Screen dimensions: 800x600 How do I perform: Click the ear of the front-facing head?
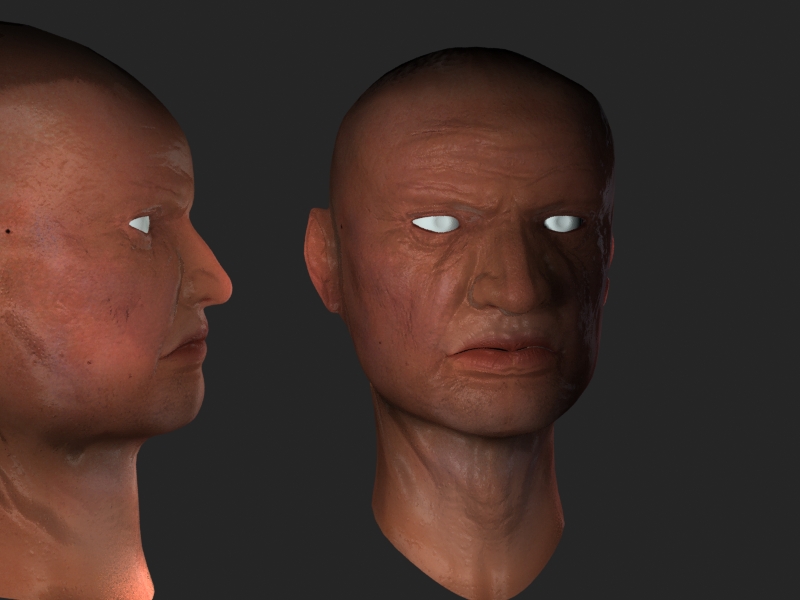[x=320, y=260]
